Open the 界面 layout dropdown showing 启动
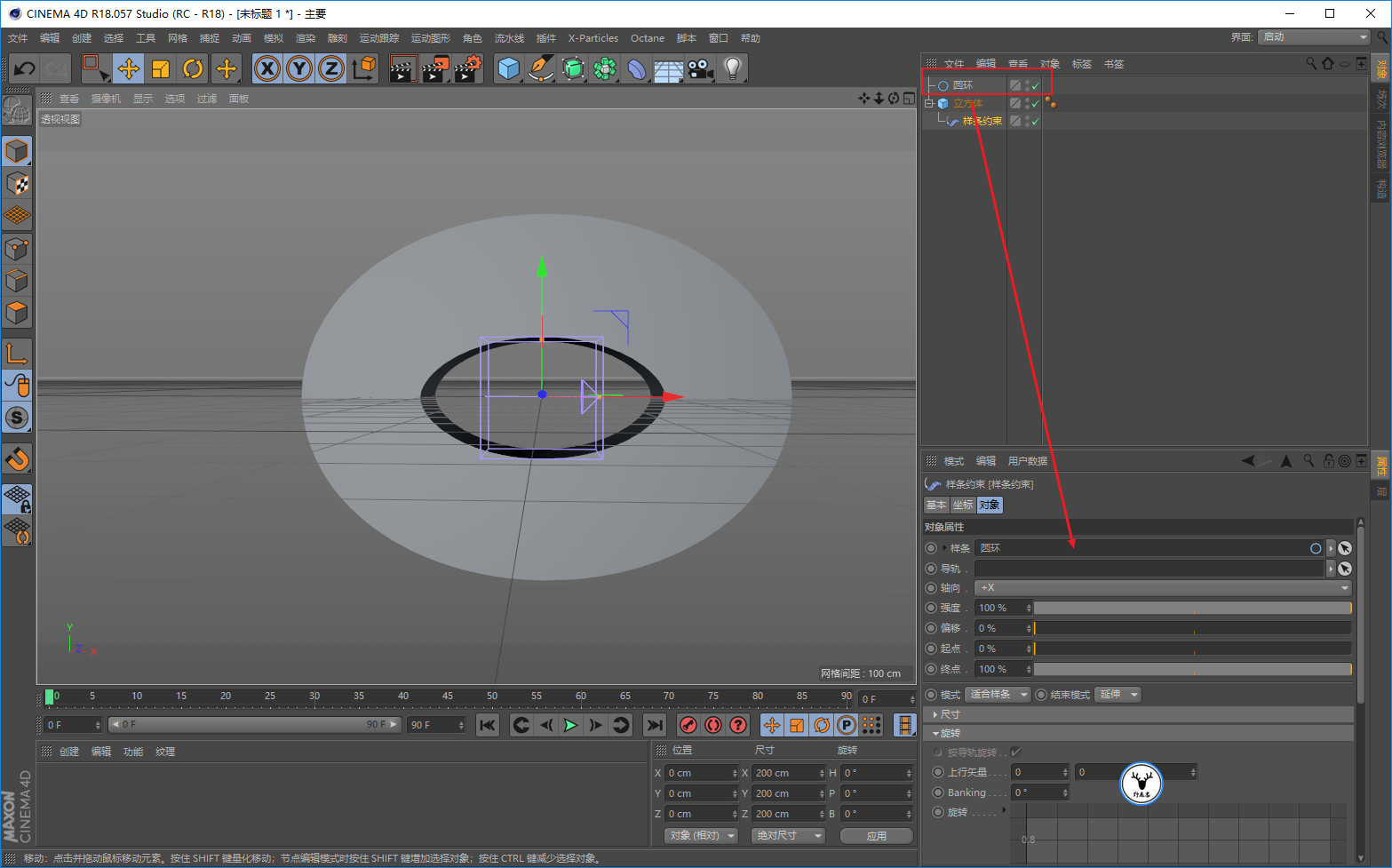This screenshot has height=868, width=1392. [x=1315, y=37]
